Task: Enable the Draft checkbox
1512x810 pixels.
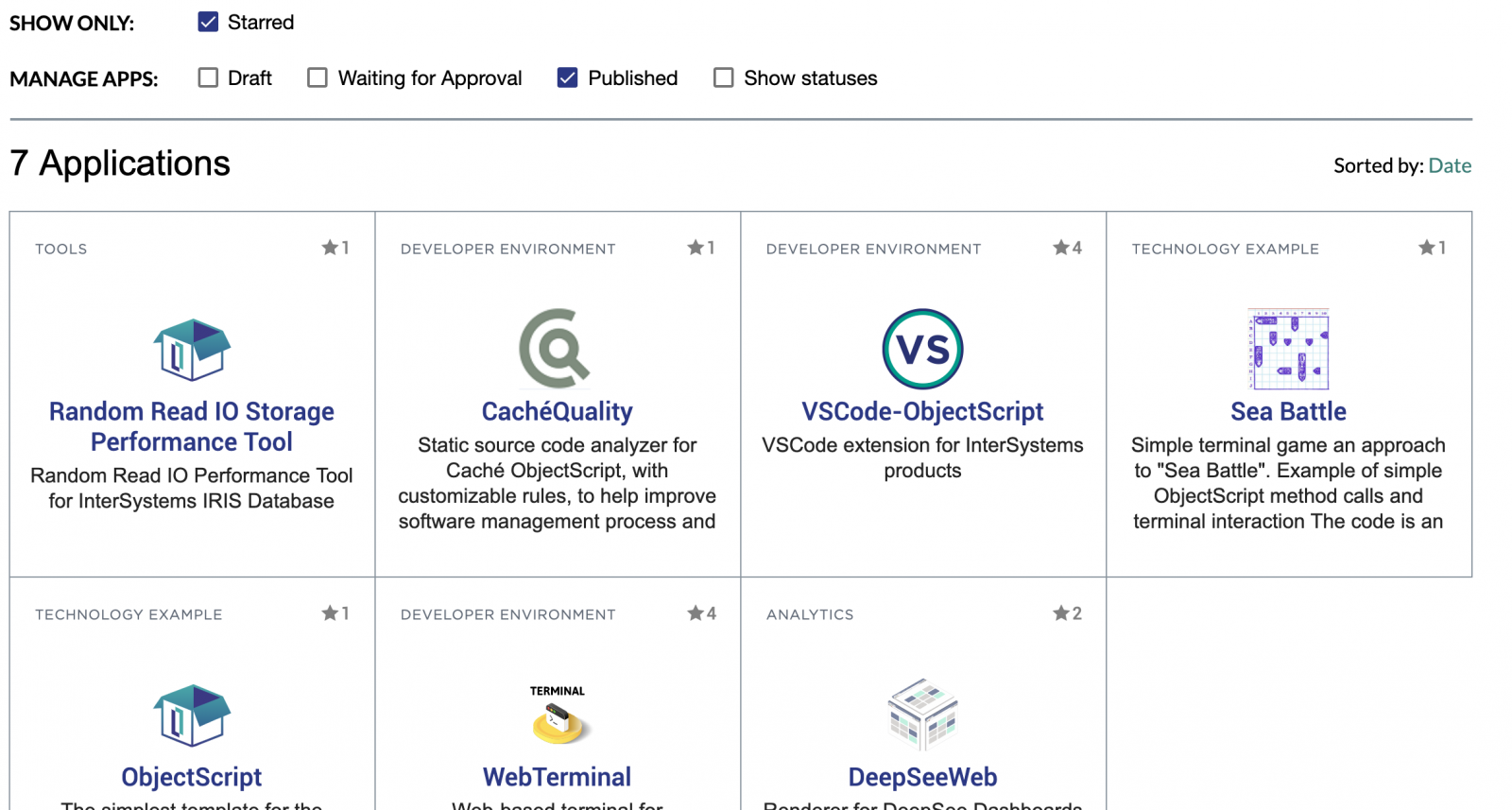Action: (x=208, y=78)
